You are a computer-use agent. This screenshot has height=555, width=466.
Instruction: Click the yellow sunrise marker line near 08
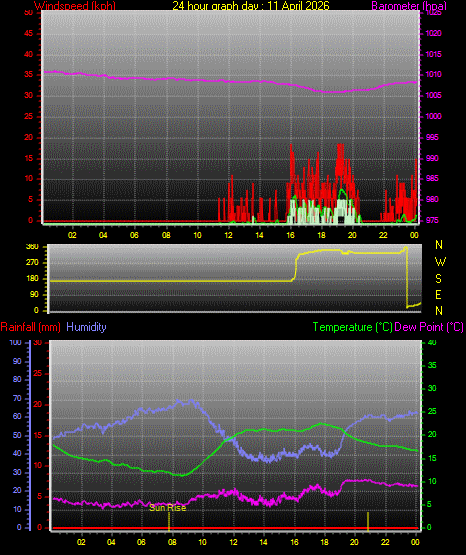point(169,521)
